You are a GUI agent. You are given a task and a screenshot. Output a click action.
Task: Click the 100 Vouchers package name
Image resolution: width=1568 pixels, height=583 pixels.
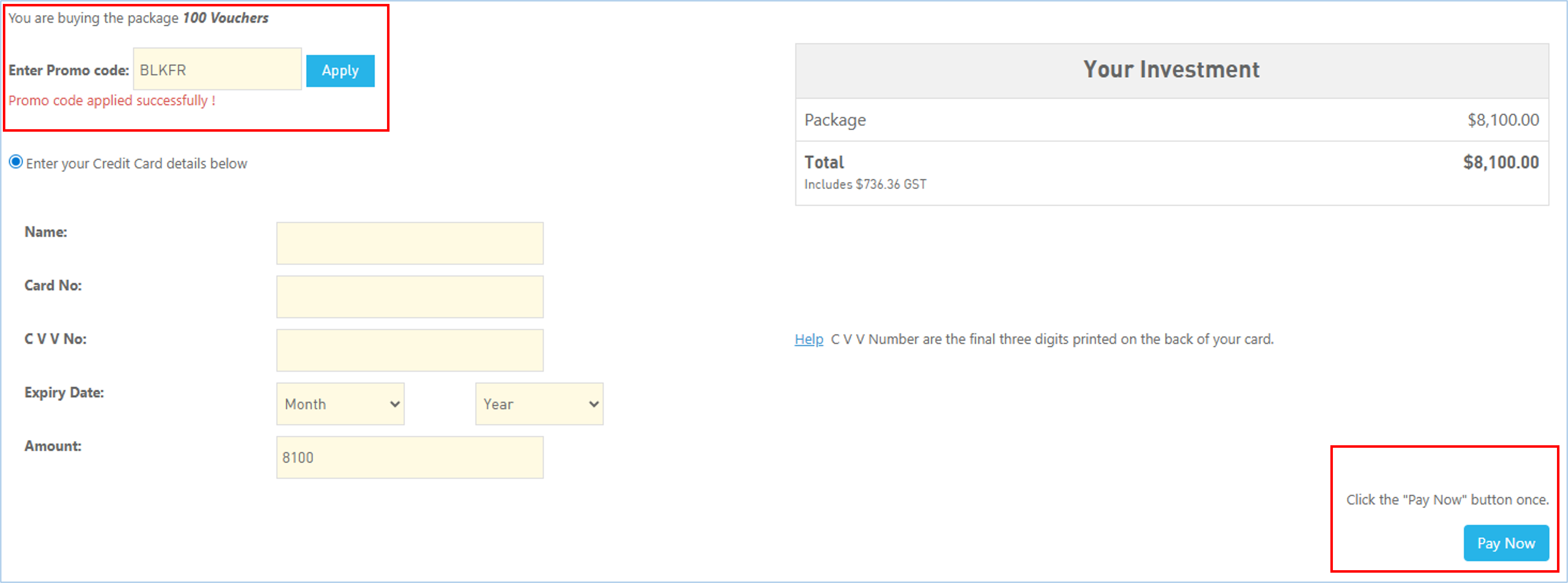coord(225,18)
